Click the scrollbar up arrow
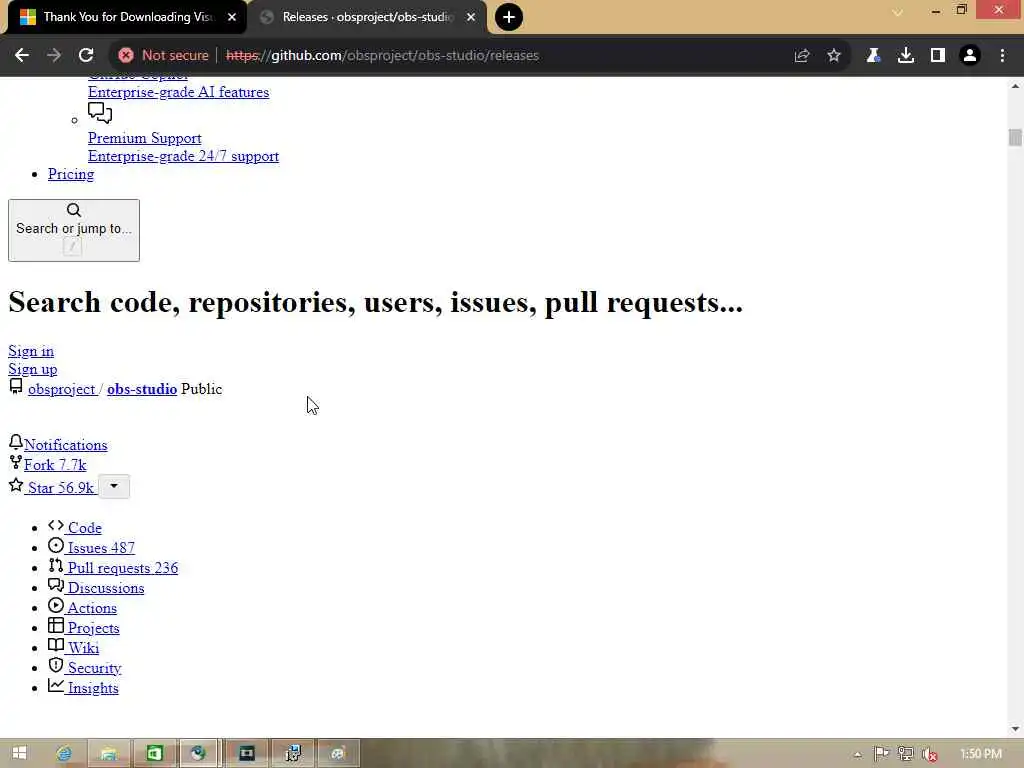The image size is (1024, 768). (1015, 86)
